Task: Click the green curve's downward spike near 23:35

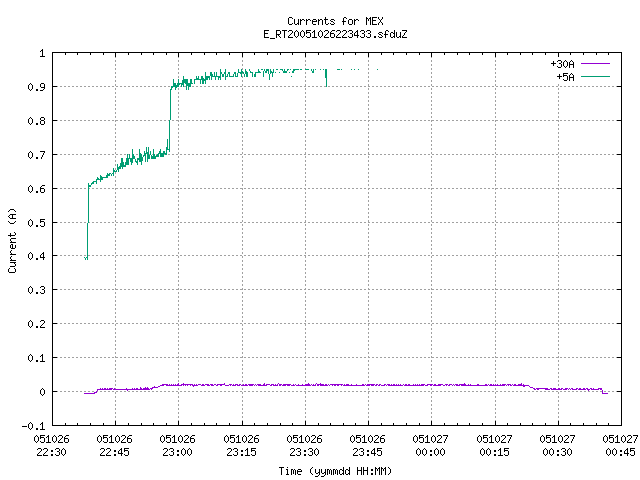Action: pos(326,78)
